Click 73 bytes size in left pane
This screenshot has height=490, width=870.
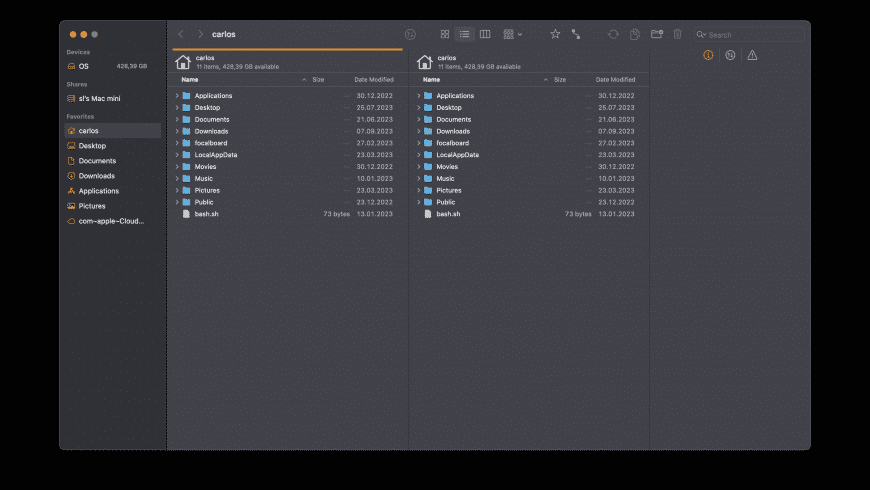pos(336,214)
